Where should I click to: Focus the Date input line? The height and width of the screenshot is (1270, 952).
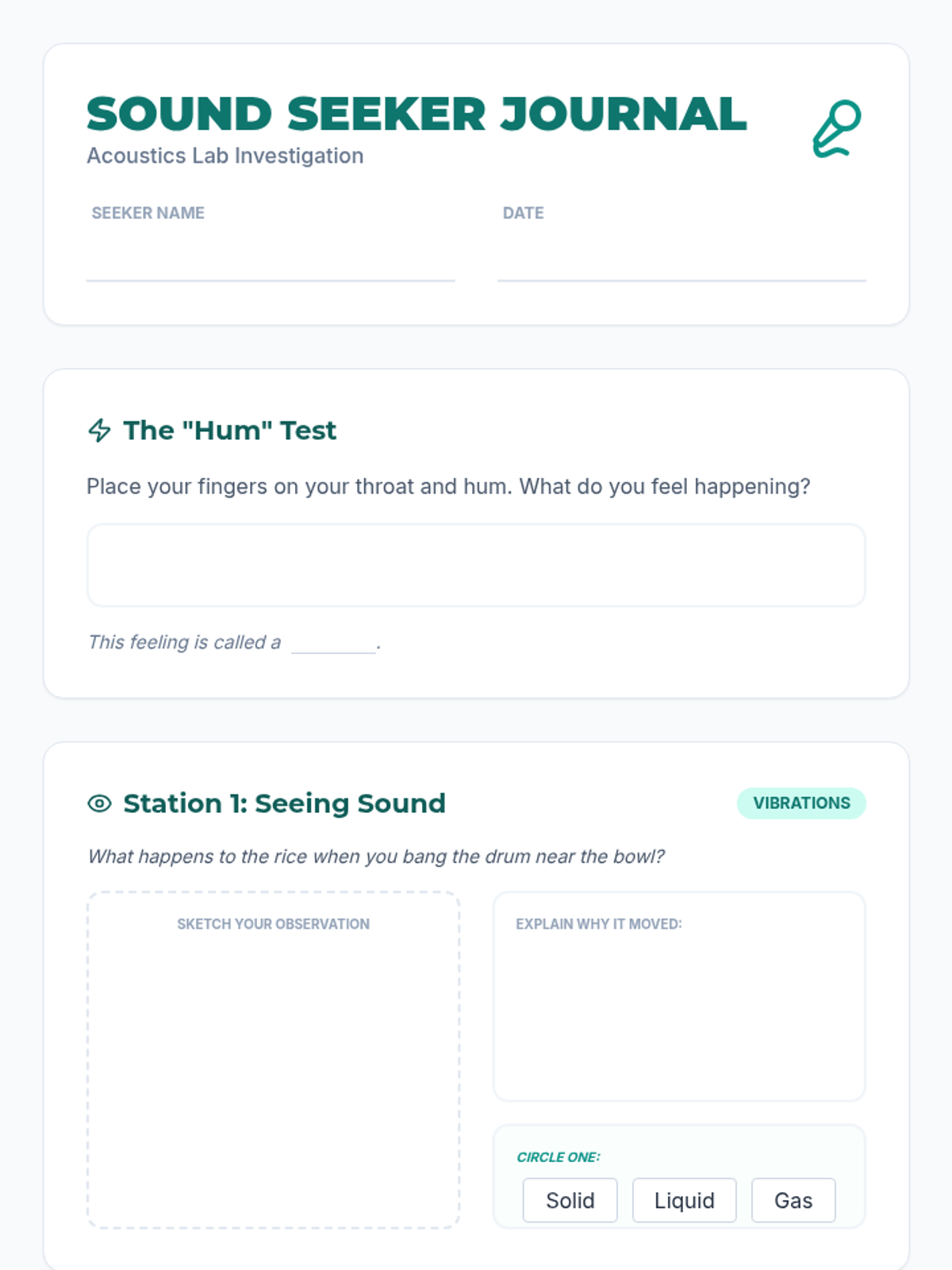(x=681, y=260)
